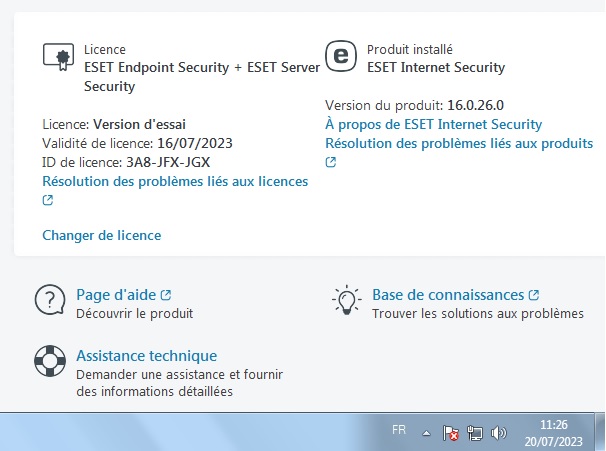Image resolution: width=606 pixels, height=451 pixels.
Task: Click the network icon in system tray
Action: point(475,433)
